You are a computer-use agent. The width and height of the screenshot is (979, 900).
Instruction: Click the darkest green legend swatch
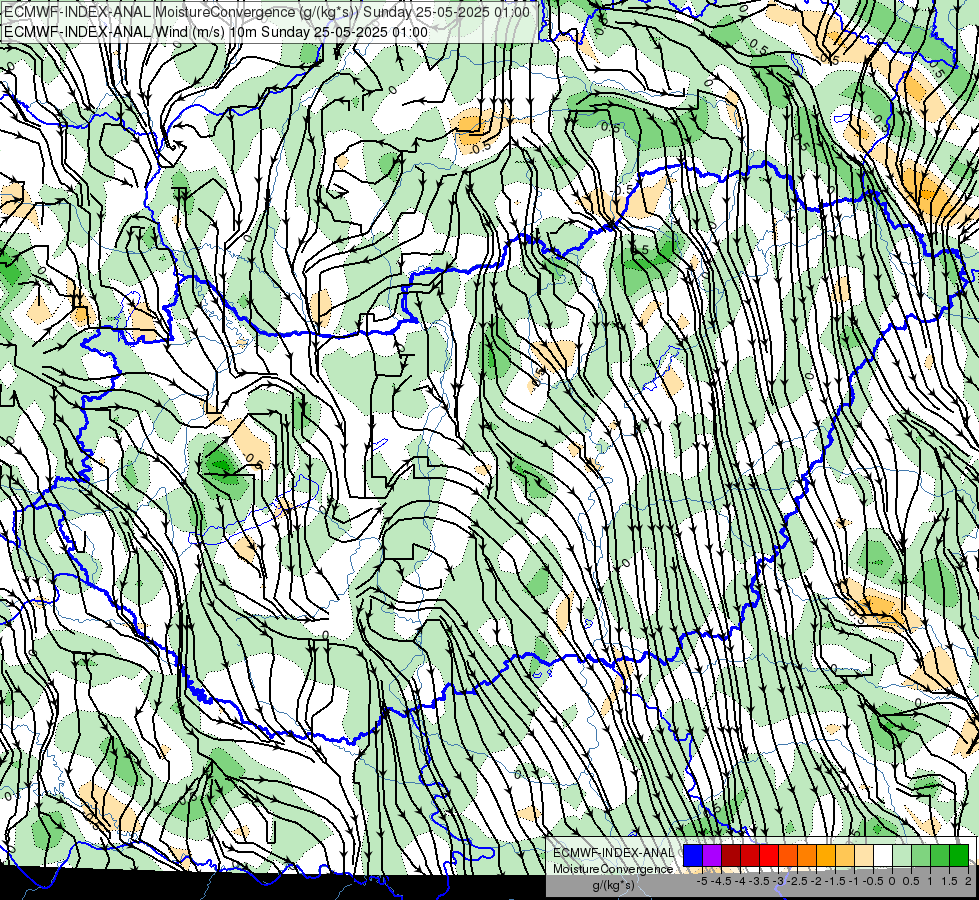[x=958, y=855]
